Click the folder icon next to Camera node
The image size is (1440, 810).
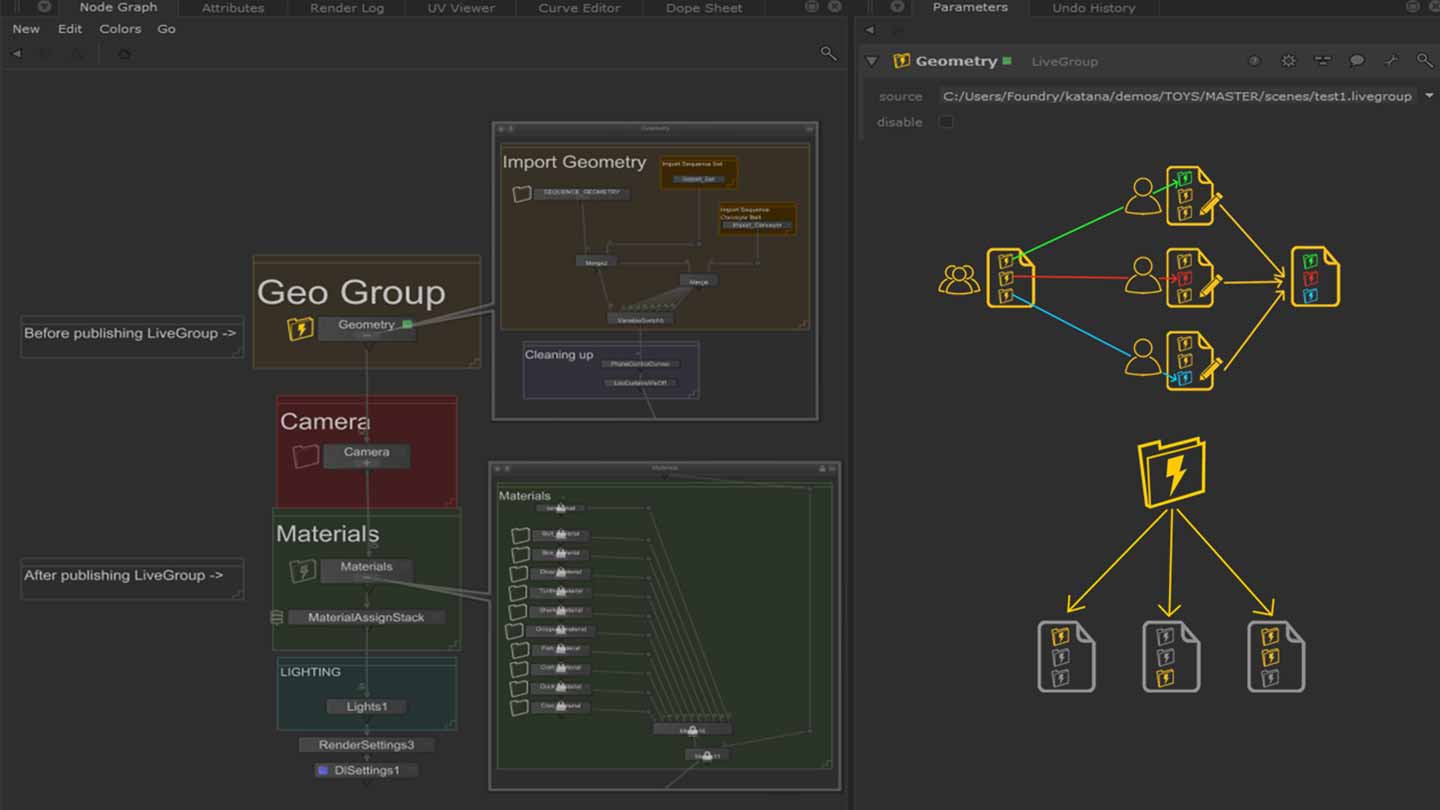306,456
